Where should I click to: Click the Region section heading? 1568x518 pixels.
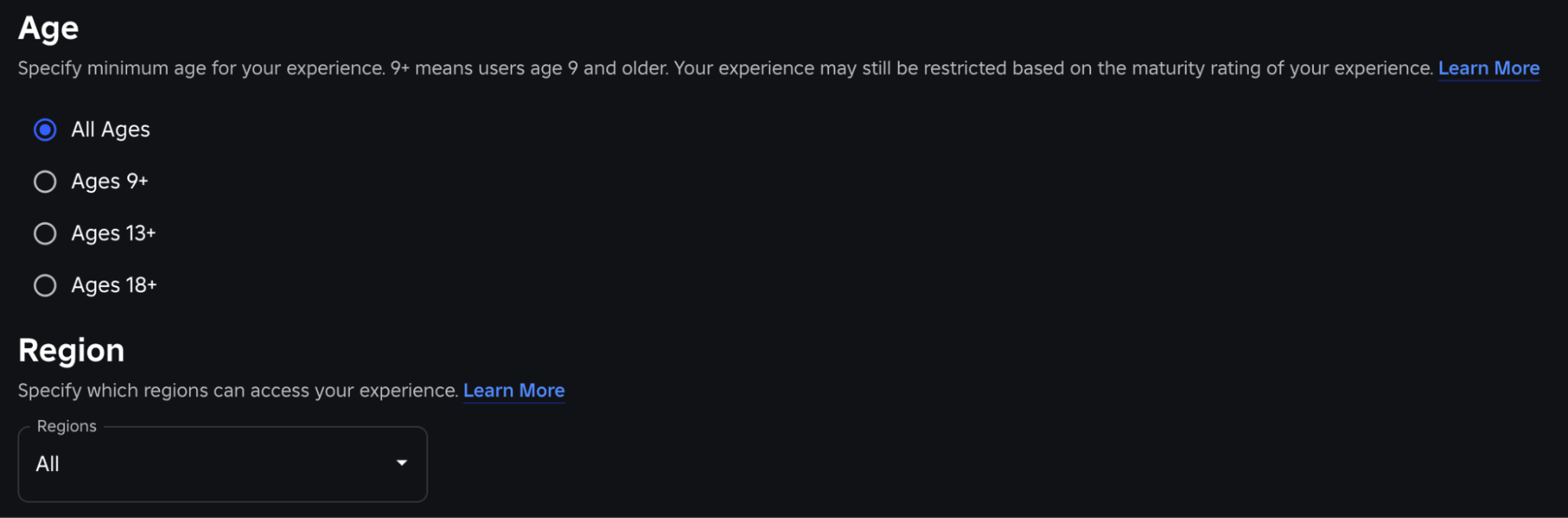point(71,350)
